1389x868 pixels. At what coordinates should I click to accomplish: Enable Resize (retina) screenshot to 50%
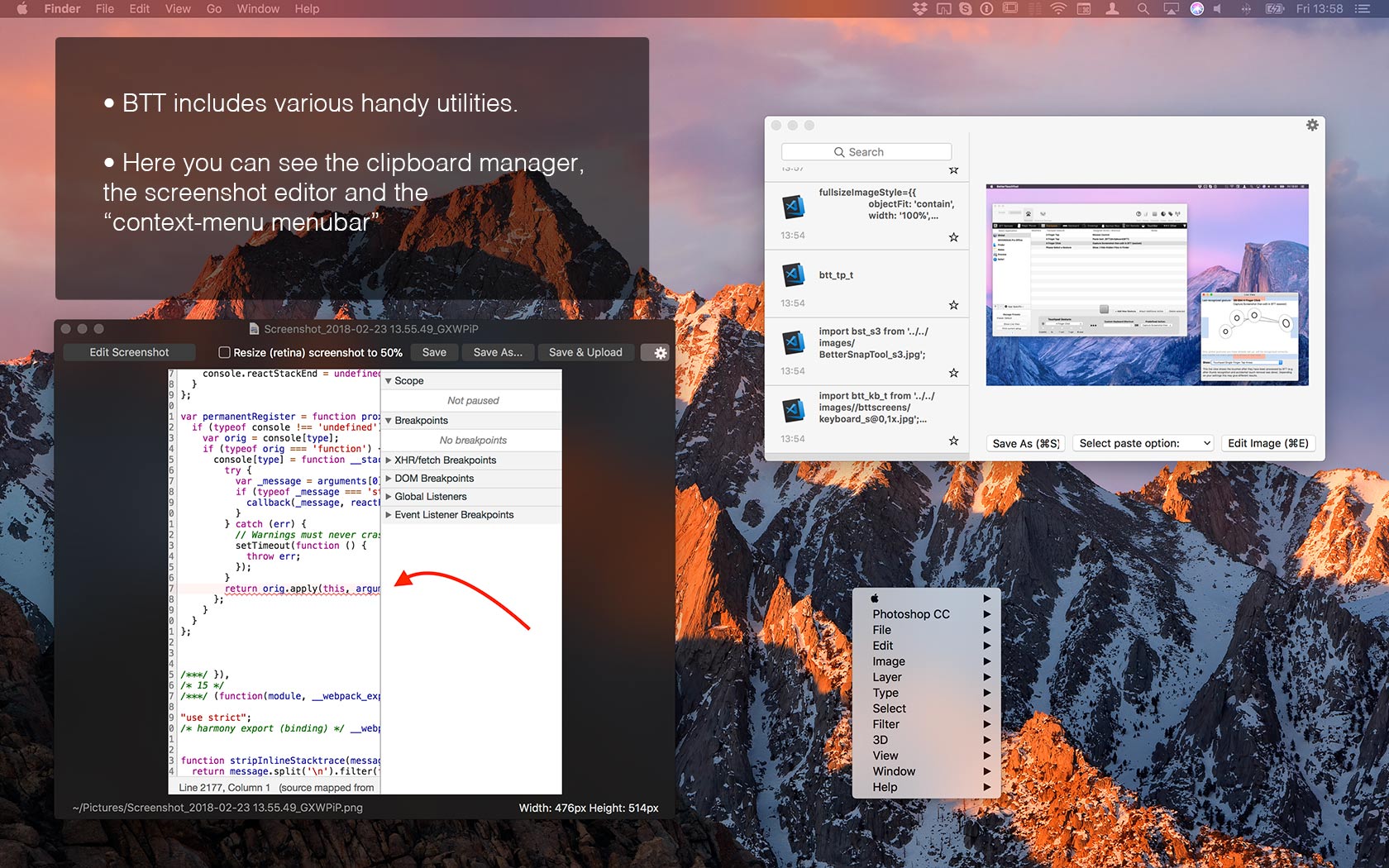[x=224, y=352]
